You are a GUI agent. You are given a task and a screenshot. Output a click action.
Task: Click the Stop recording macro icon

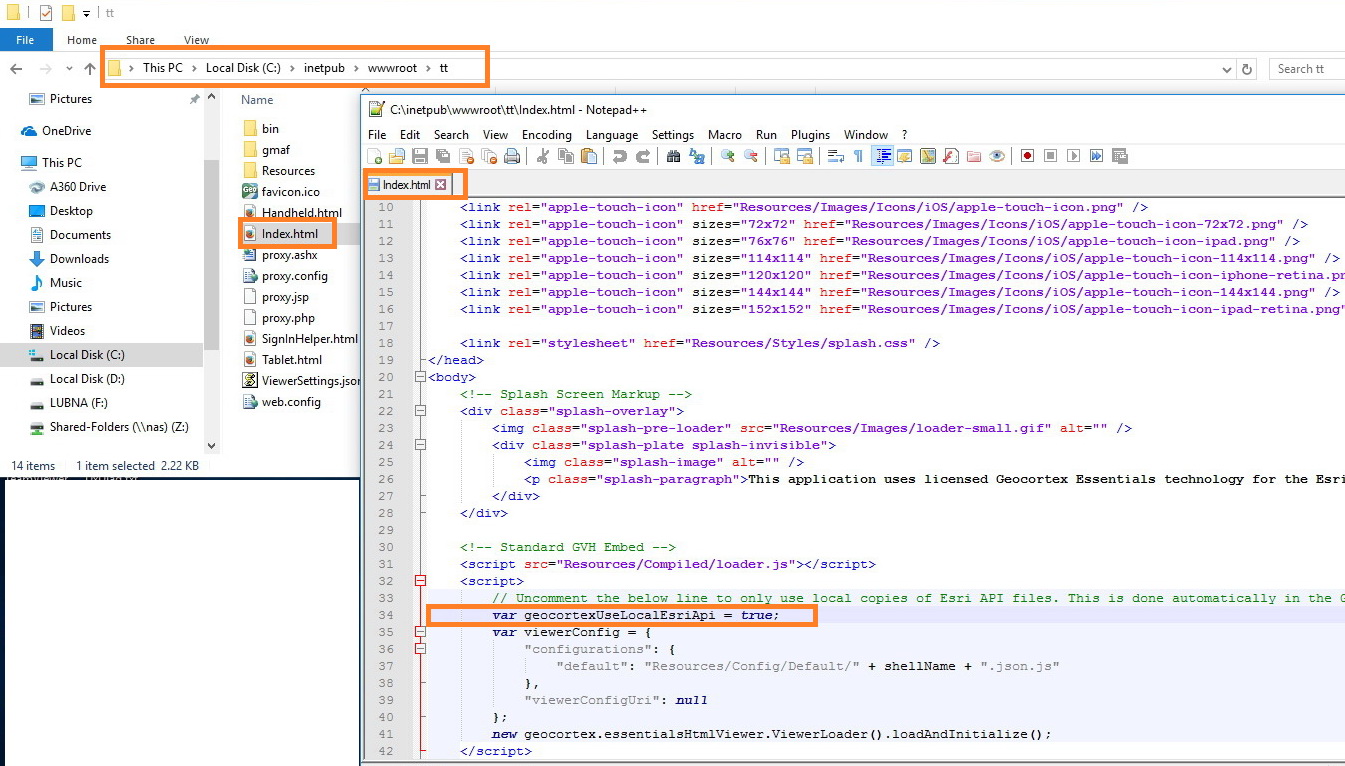[1050, 156]
